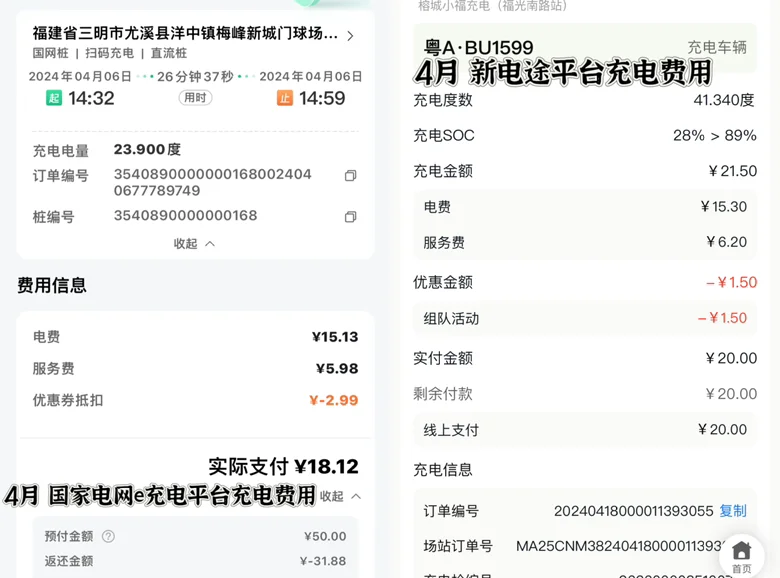Open the 福建省三明市尤溪县 station address
The height and width of the screenshot is (578, 780).
coord(185,34)
